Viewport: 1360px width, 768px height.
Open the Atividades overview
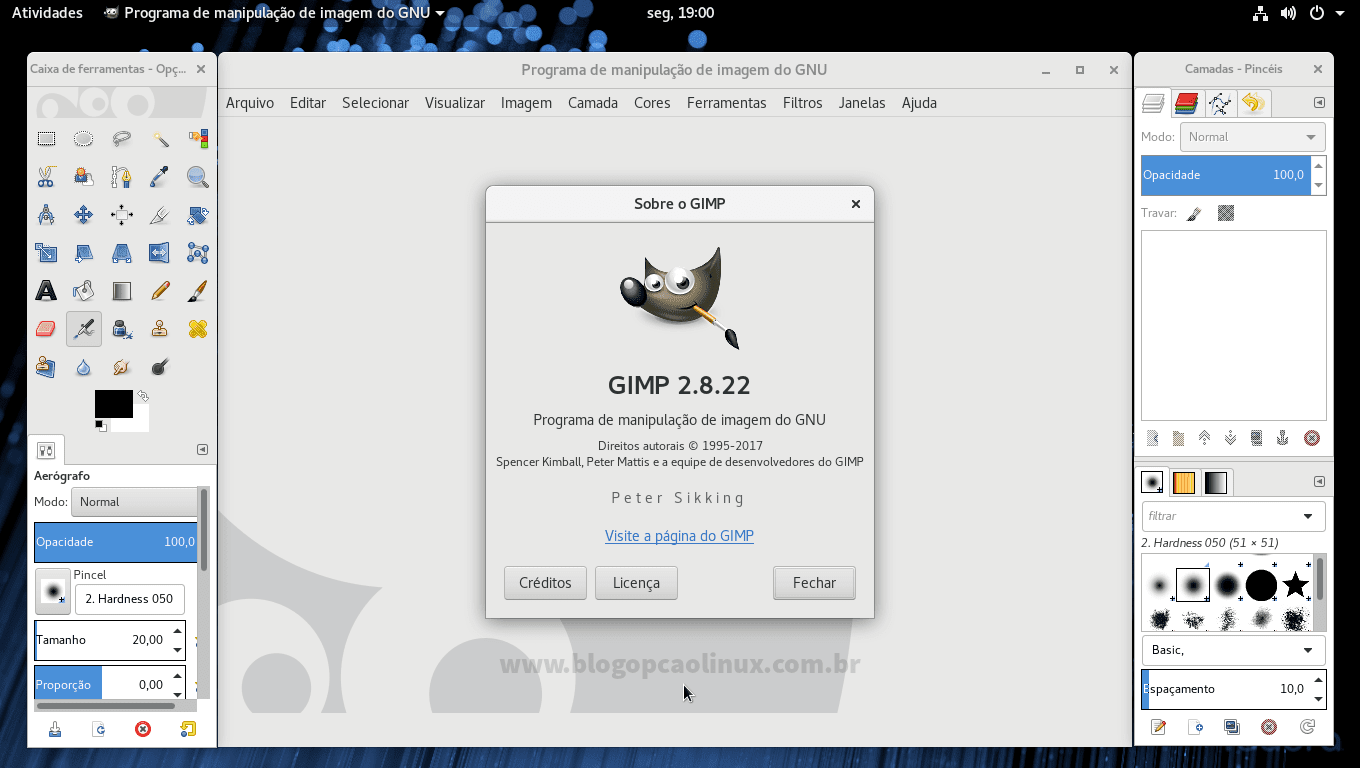point(47,13)
